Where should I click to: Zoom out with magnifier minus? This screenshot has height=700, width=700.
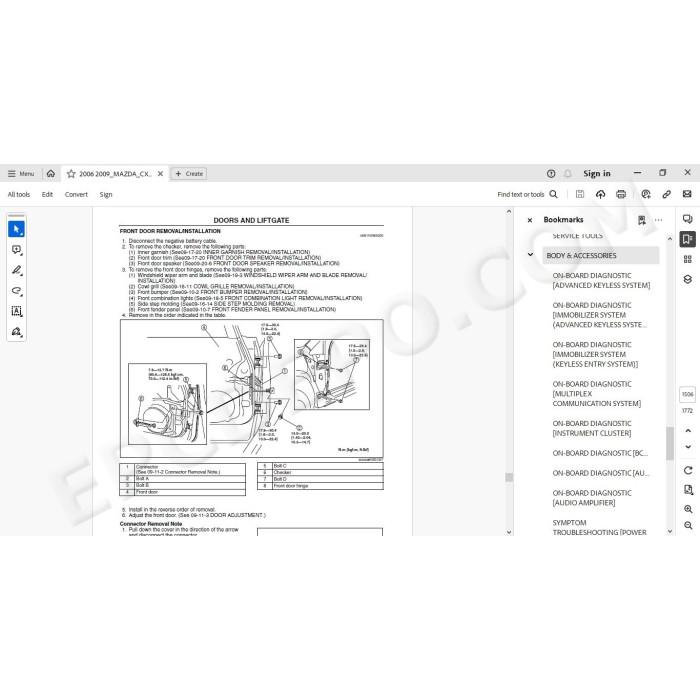[688, 525]
